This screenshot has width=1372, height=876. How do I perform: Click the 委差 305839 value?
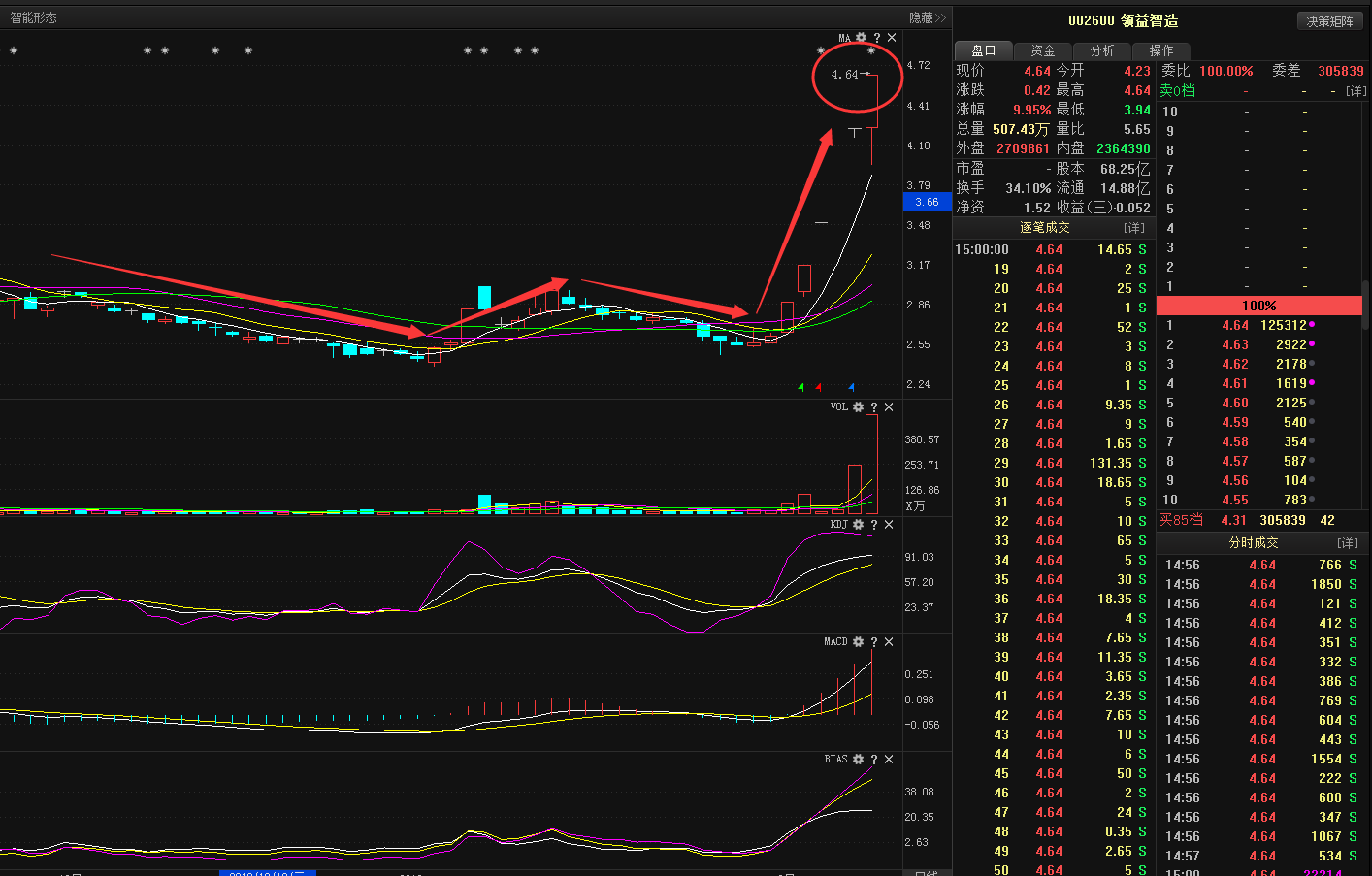tap(1340, 71)
